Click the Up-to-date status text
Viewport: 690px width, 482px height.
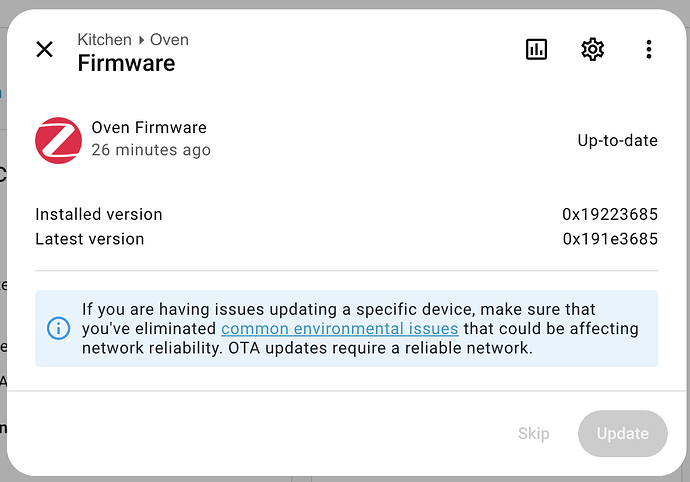pos(617,140)
